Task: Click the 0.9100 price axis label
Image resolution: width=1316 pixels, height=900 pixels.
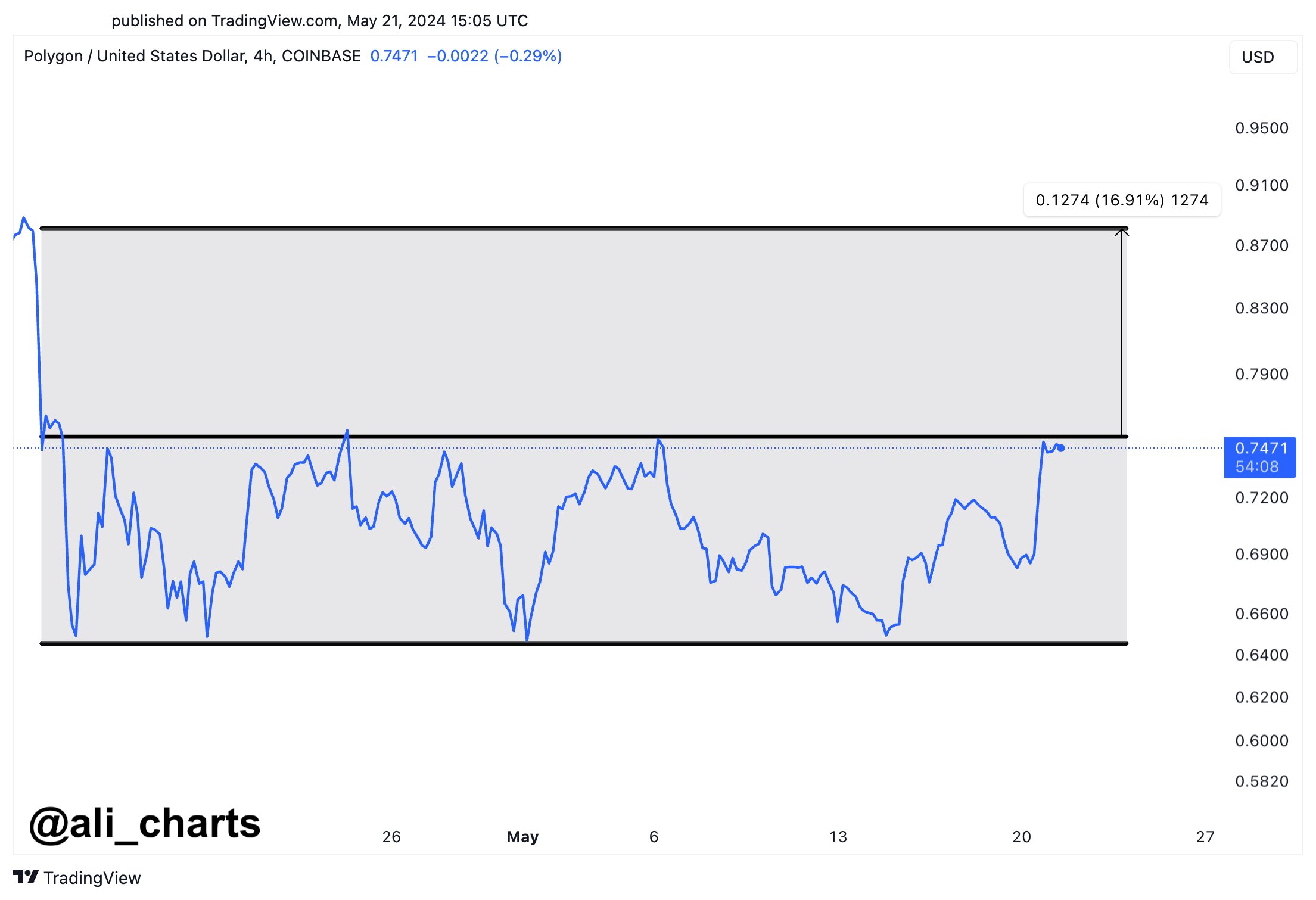Action: 1261,185
